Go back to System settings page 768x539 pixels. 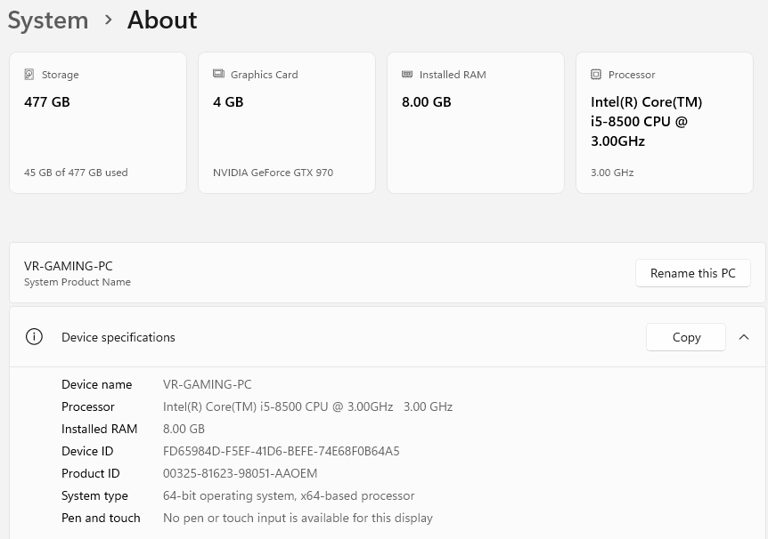tap(48, 20)
